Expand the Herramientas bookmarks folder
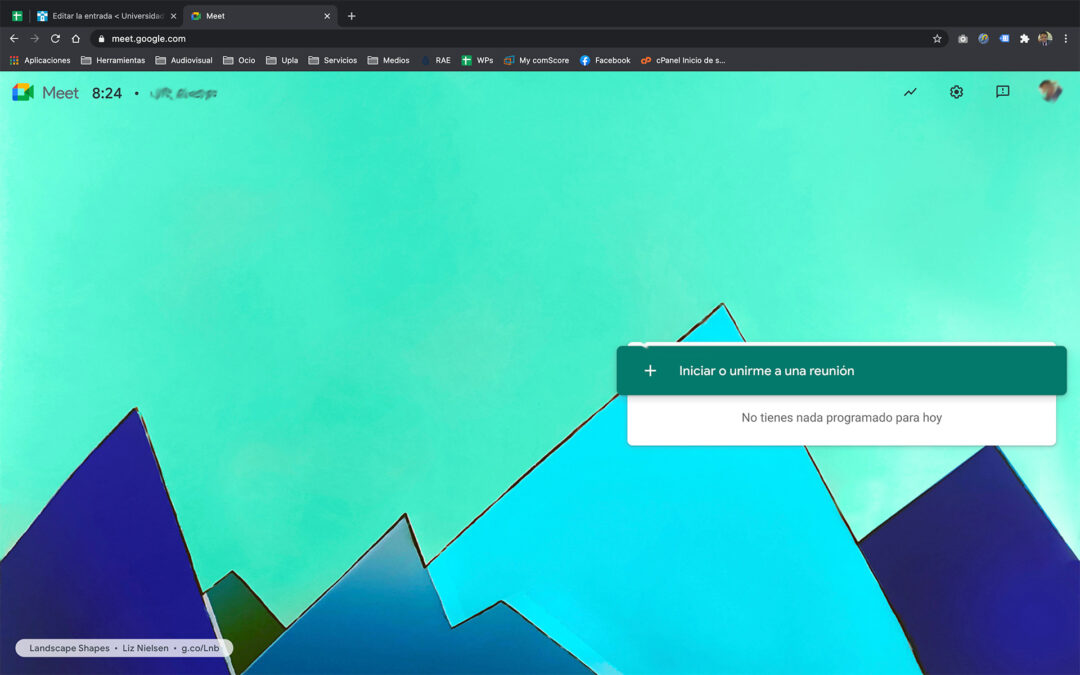 [113, 60]
